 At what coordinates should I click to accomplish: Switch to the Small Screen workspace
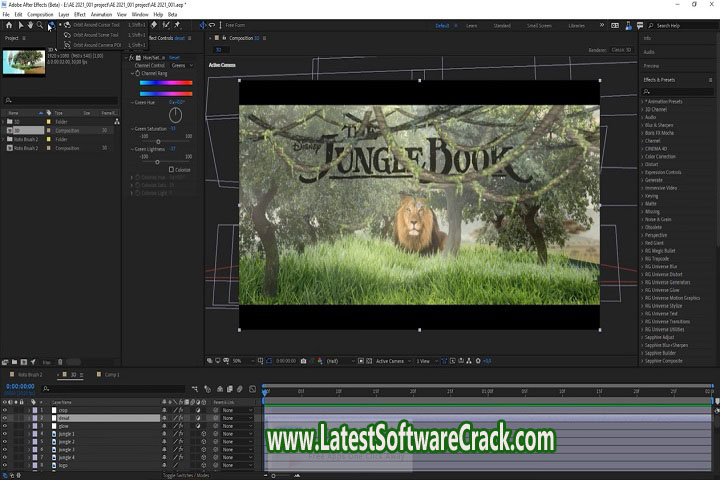[x=539, y=26]
